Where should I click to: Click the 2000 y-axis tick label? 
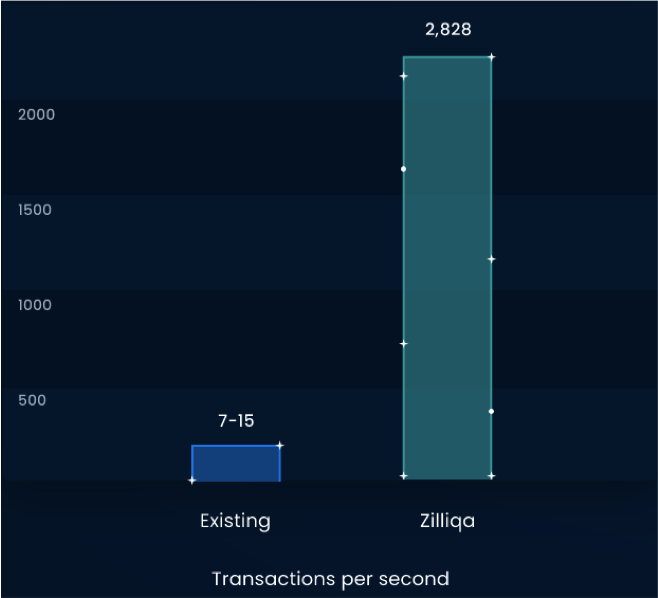pos(37,115)
